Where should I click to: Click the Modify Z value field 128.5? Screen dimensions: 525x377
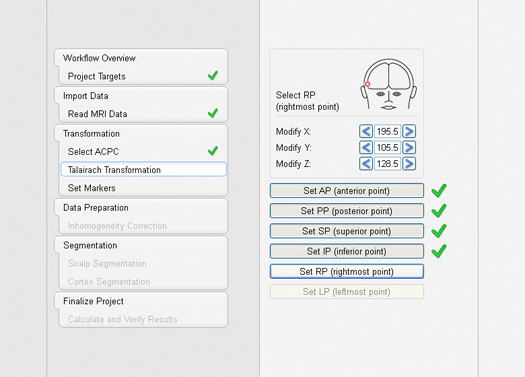(x=388, y=164)
